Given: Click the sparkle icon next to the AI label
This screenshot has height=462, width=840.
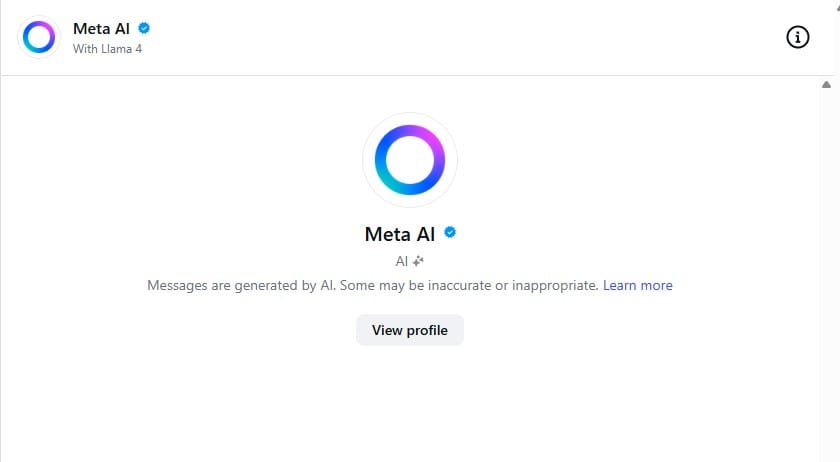Looking at the screenshot, I should coord(418,261).
